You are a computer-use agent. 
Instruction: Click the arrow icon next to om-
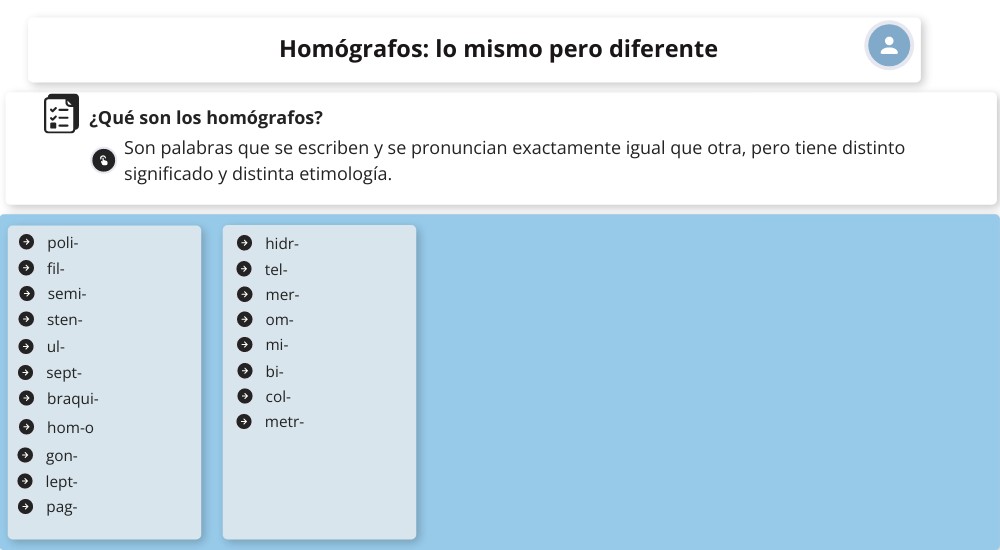(x=244, y=319)
